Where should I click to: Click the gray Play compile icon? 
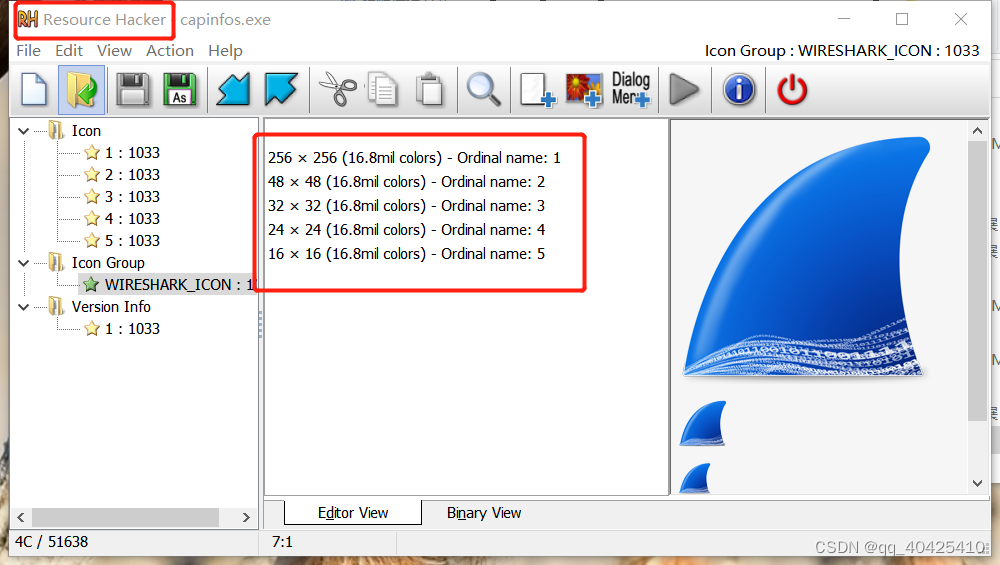[x=684, y=89]
